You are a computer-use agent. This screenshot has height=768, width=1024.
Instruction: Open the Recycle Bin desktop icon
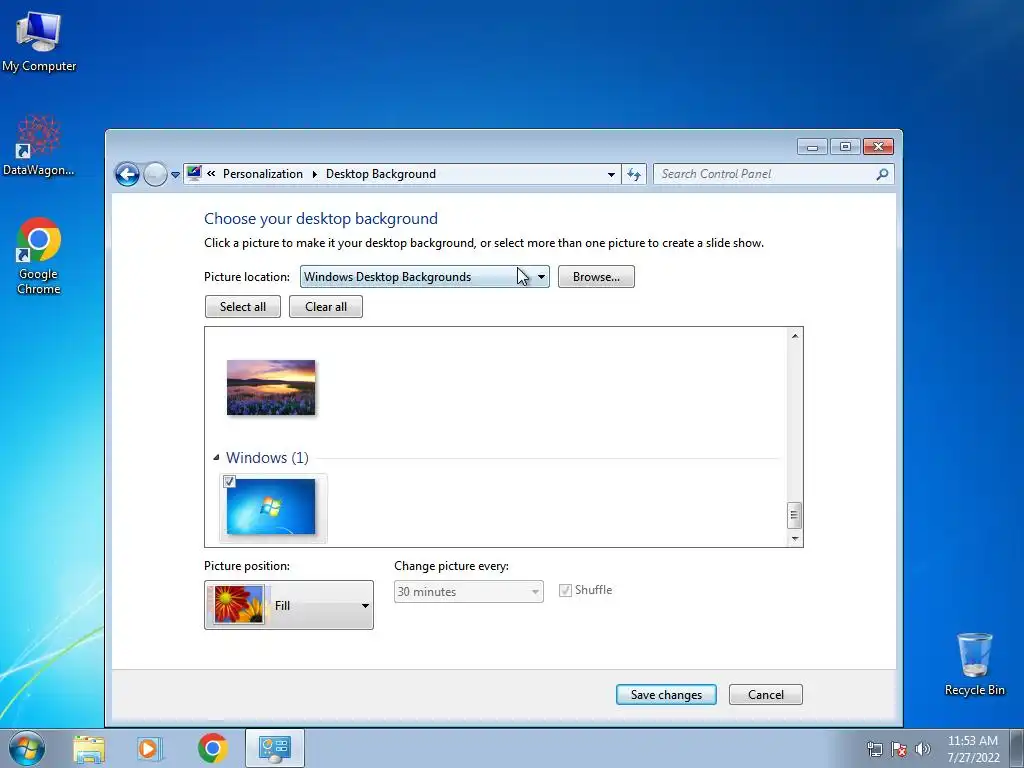coord(974,664)
